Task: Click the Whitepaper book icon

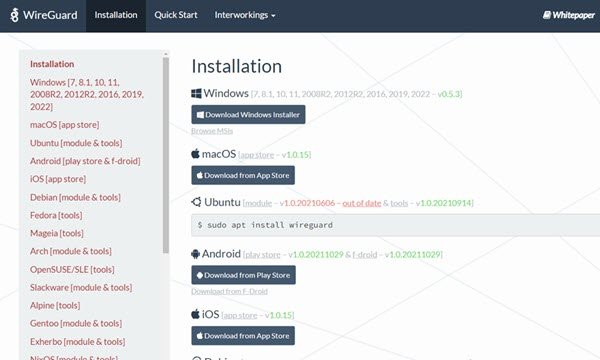Action: [x=547, y=15]
